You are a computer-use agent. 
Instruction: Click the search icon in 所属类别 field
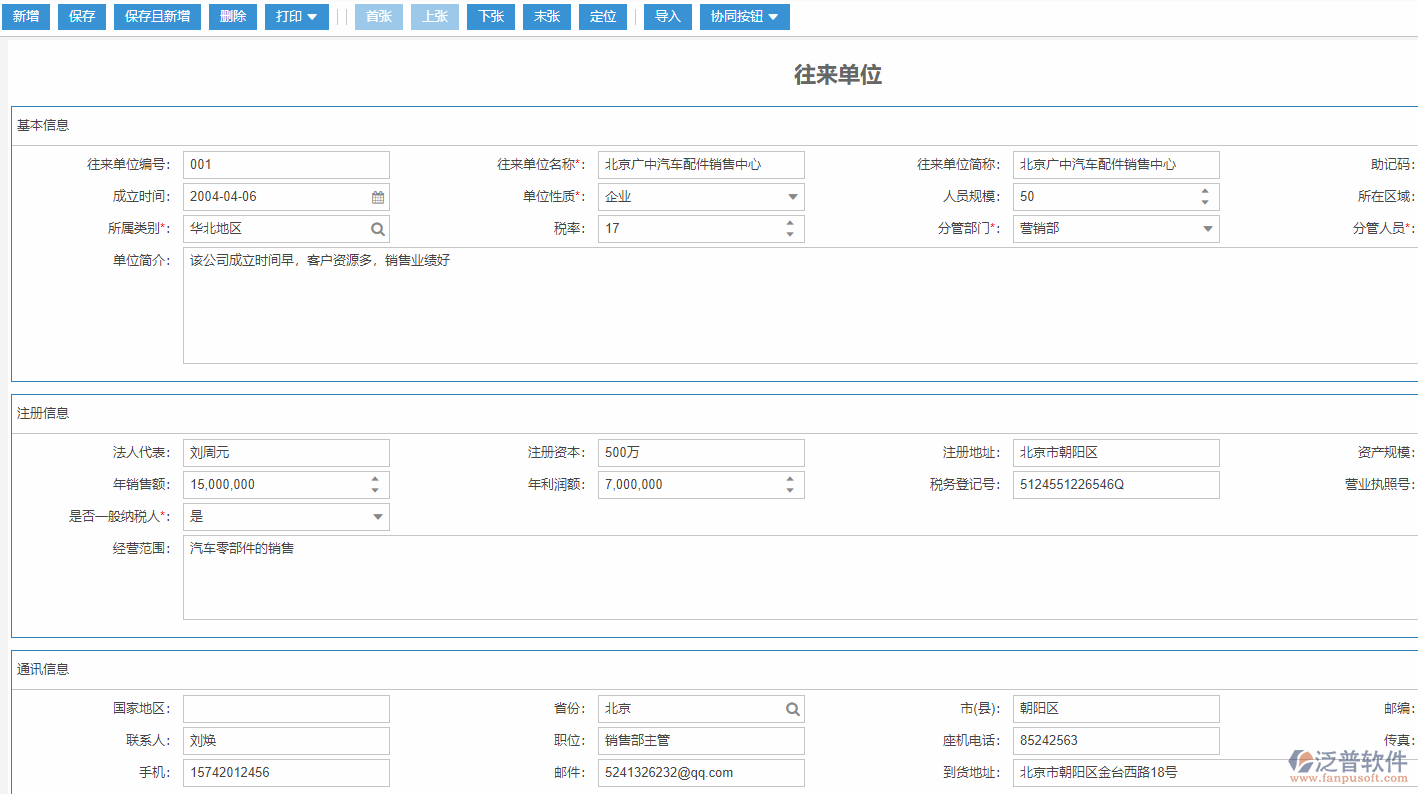click(x=378, y=229)
